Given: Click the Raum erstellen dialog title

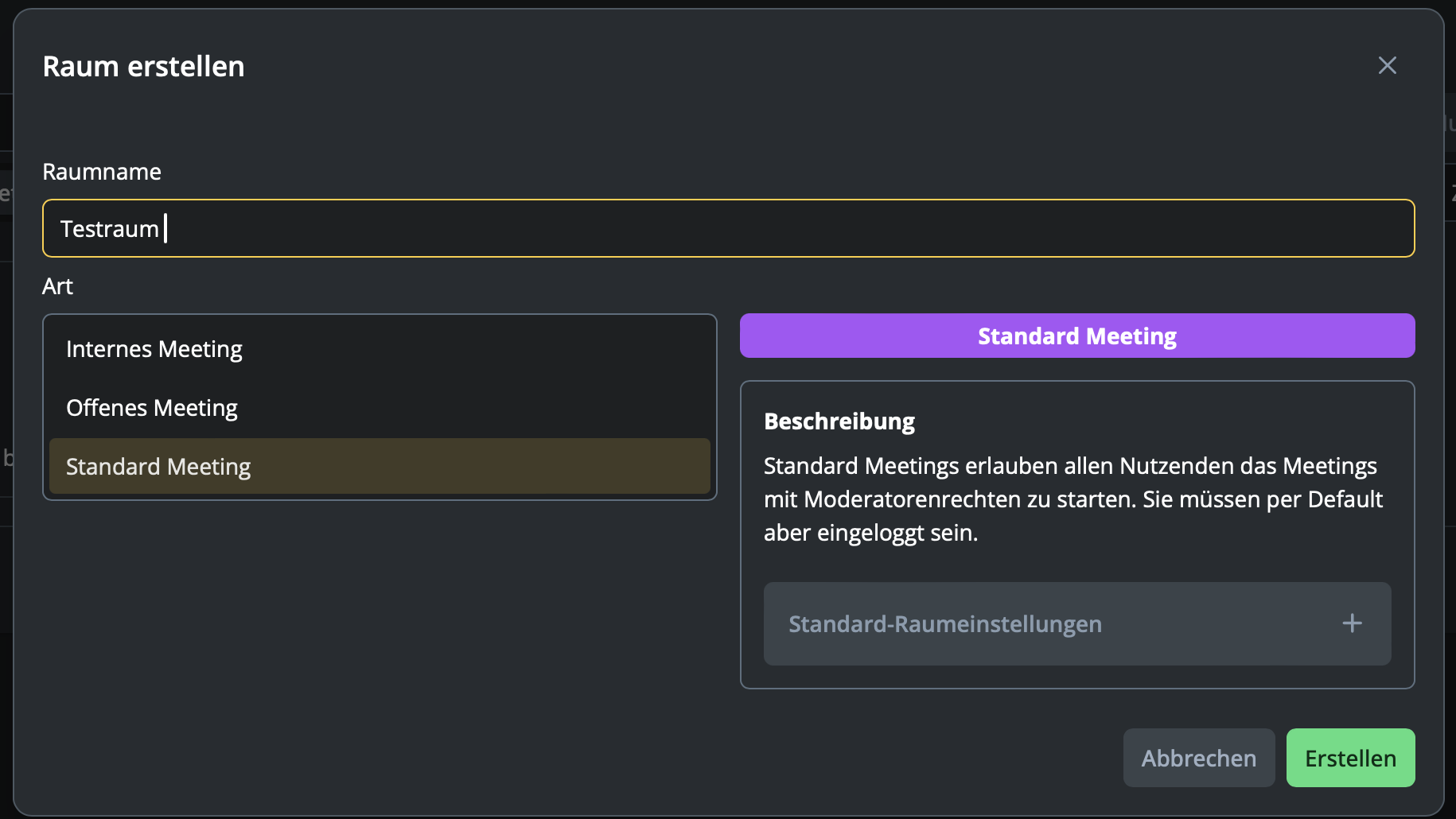Looking at the screenshot, I should pyautogui.click(x=144, y=67).
